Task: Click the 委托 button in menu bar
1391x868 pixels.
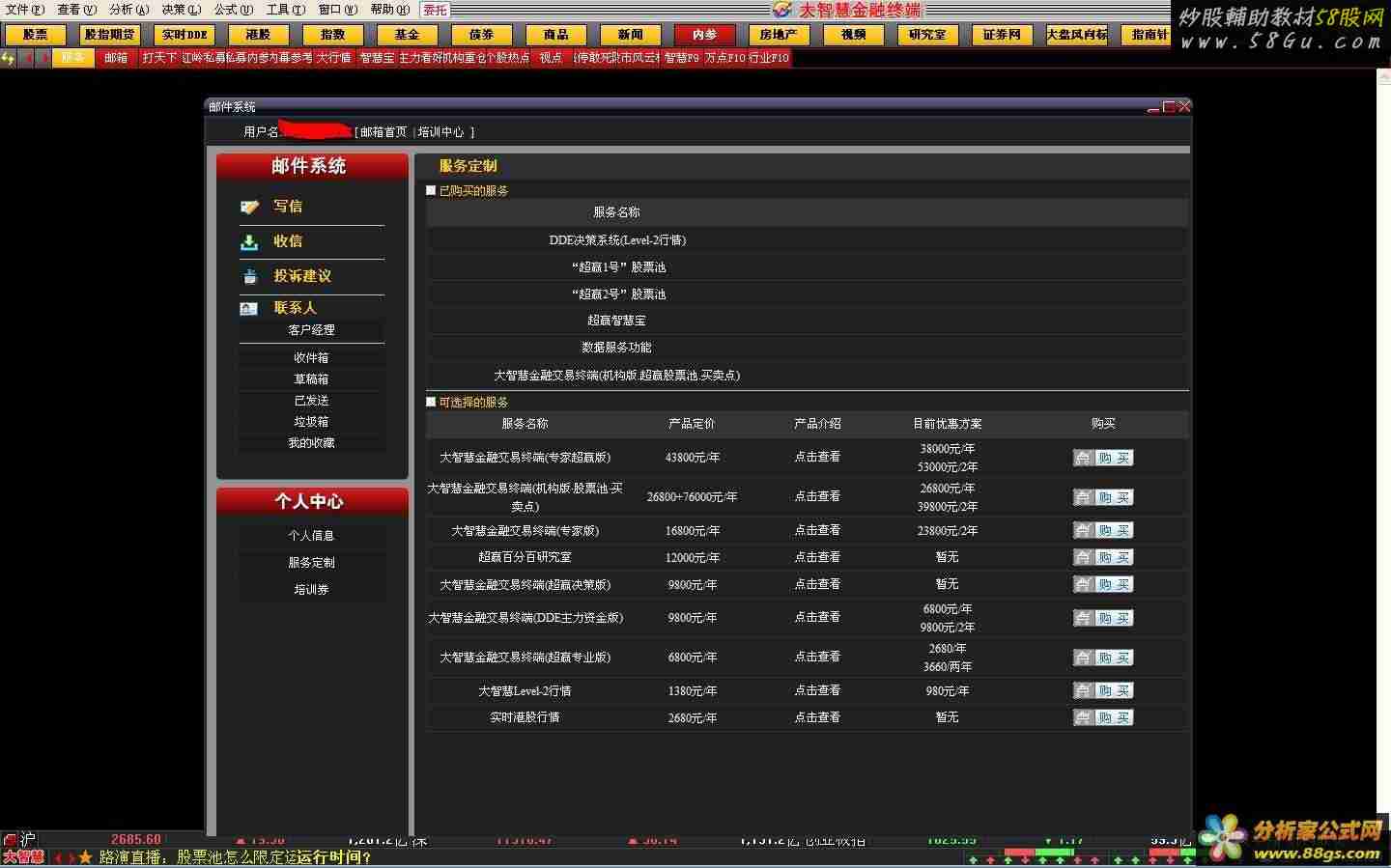Action: (x=436, y=10)
